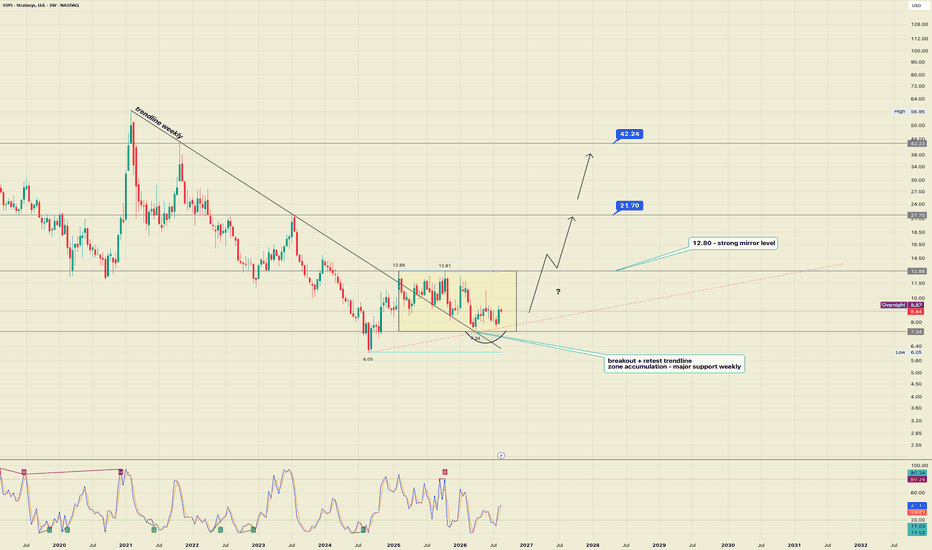Image resolution: width=932 pixels, height=550 pixels.
Task: Select the 21.70 blue price target label
Action: pos(629,206)
